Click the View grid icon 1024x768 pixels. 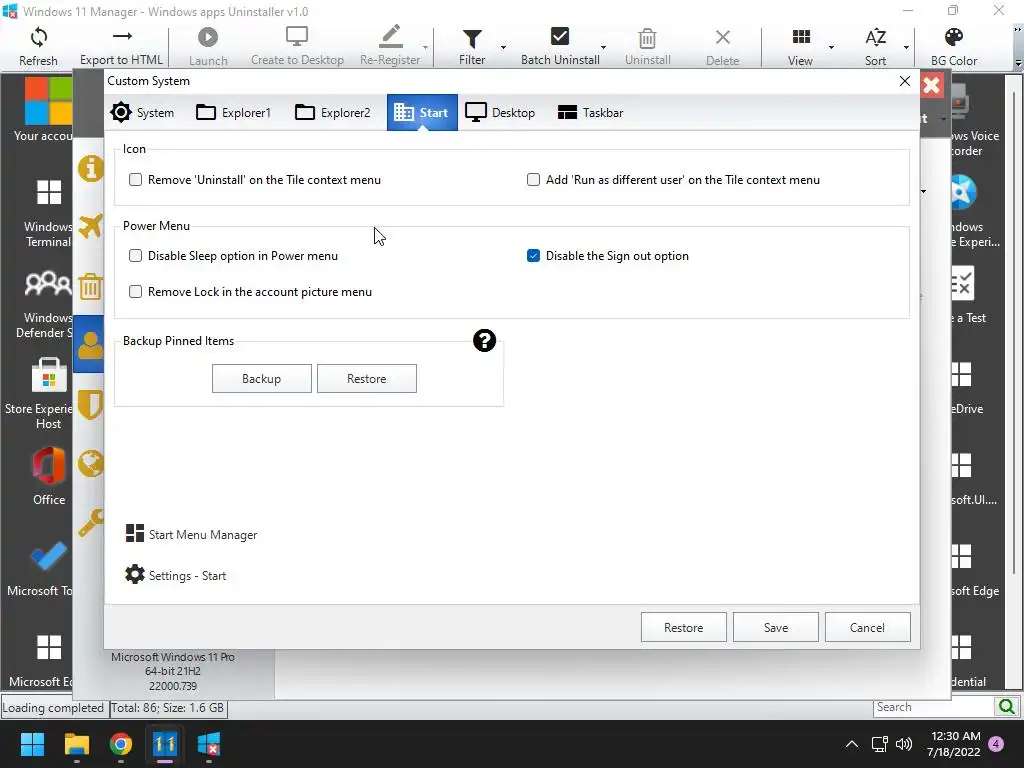coord(801,37)
